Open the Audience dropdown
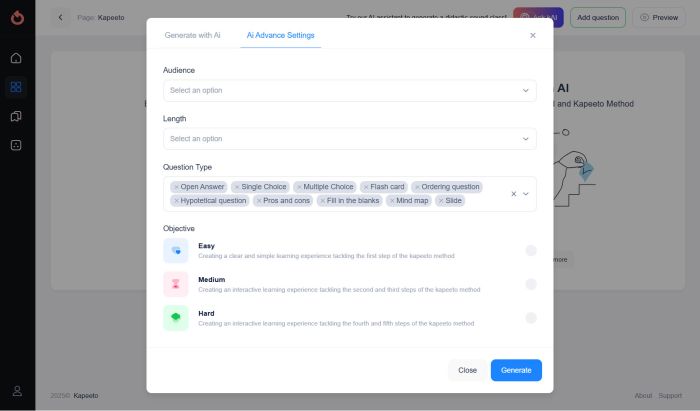This screenshot has width=700, height=411. 350,90
